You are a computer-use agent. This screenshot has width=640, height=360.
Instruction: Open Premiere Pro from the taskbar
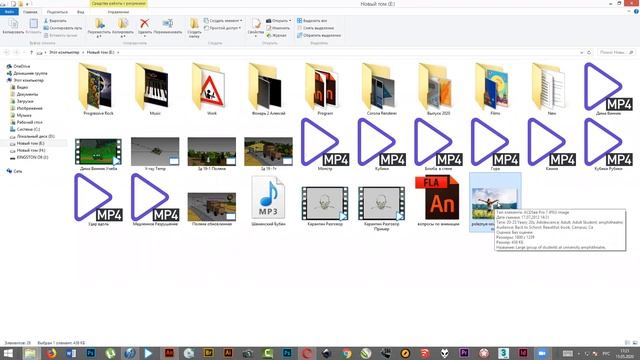(x=464, y=353)
